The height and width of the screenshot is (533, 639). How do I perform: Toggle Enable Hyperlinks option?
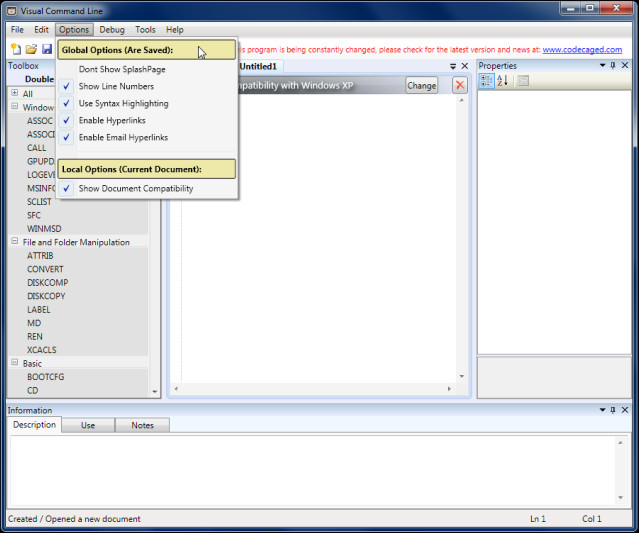click(x=147, y=121)
